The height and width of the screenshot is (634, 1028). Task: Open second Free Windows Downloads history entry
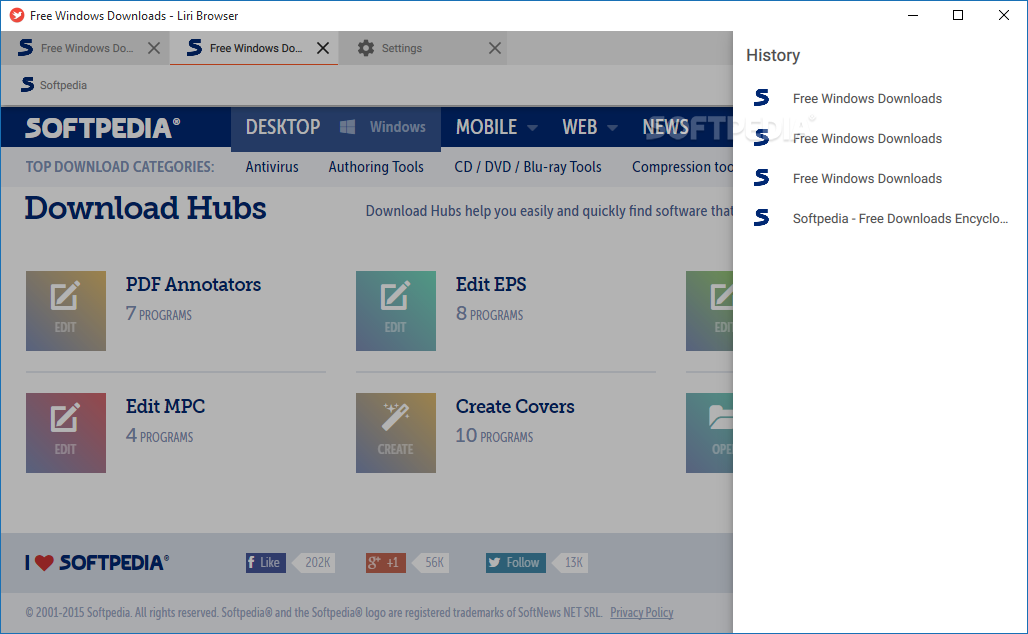click(x=880, y=138)
